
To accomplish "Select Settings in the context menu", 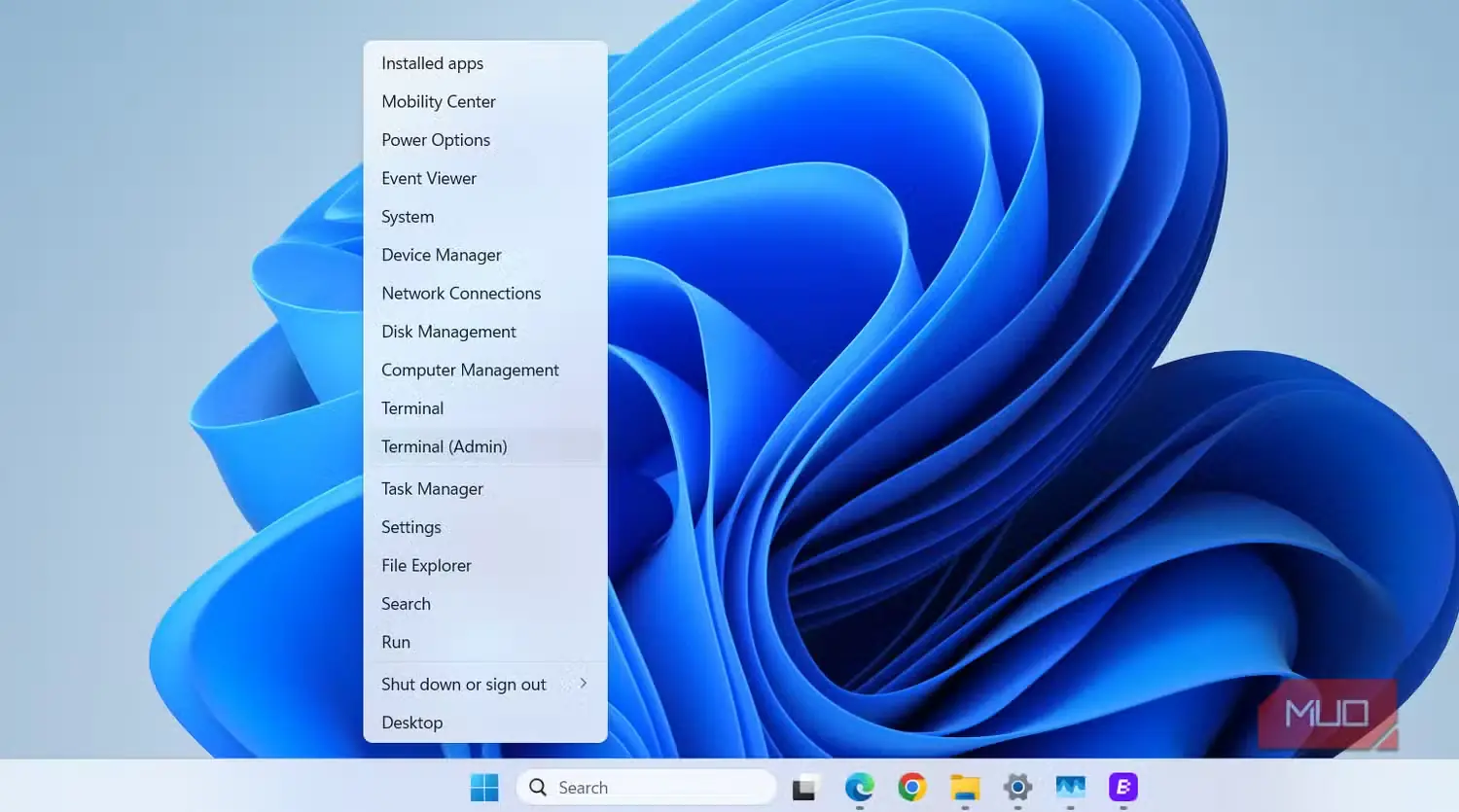I will [485, 527].
